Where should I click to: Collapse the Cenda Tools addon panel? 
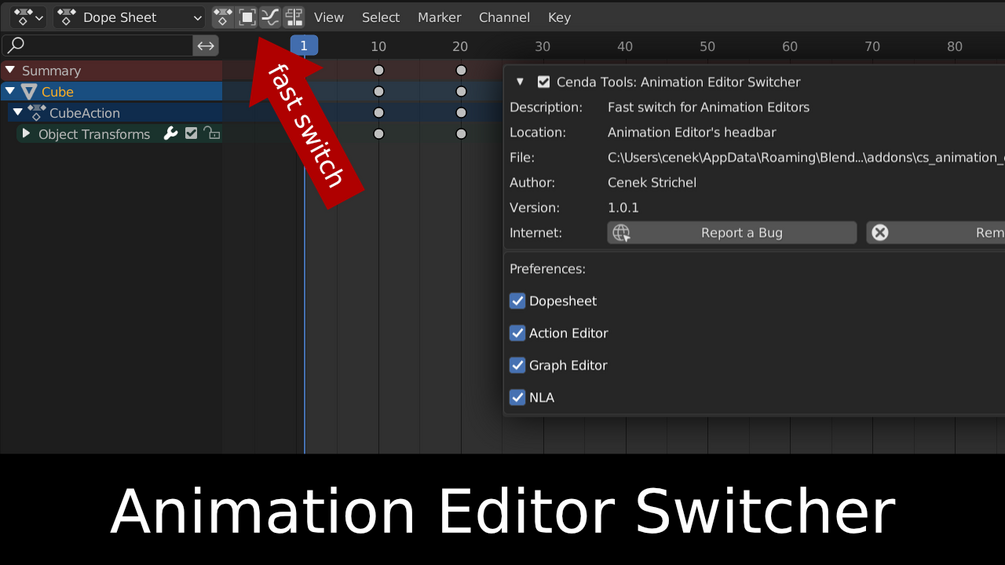tap(520, 82)
